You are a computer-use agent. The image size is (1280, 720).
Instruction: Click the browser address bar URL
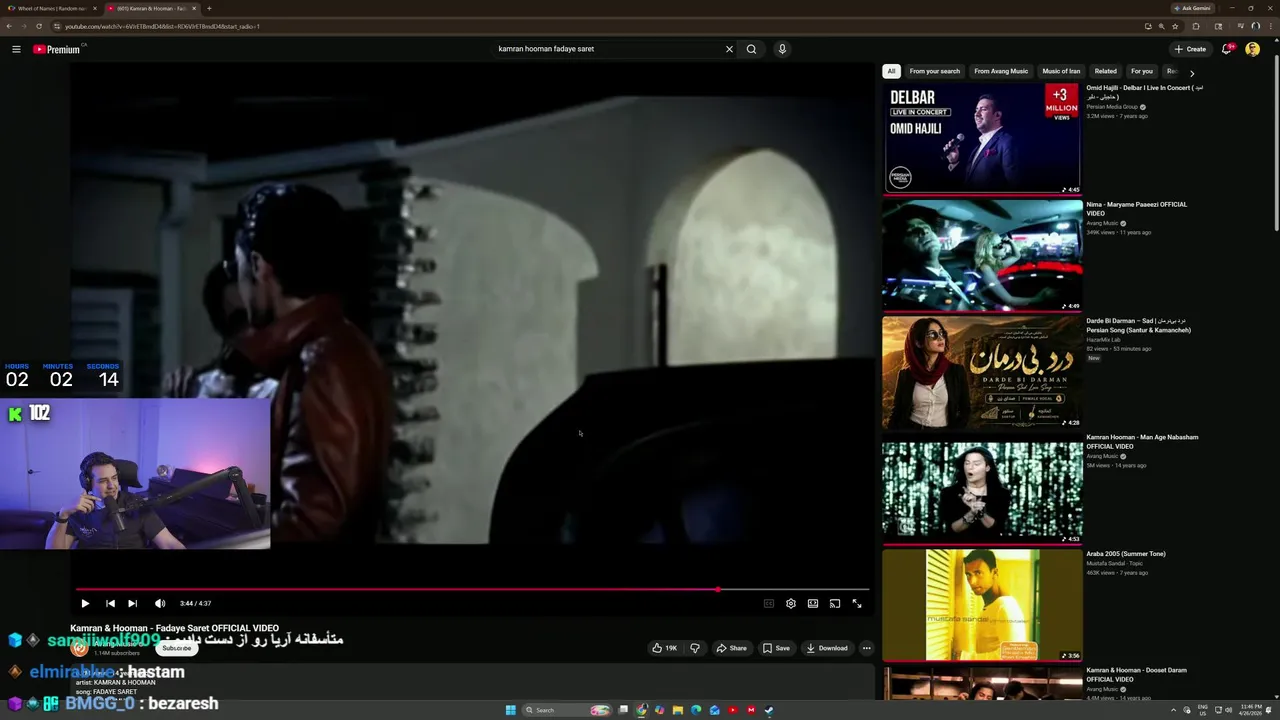tap(162, 26)
